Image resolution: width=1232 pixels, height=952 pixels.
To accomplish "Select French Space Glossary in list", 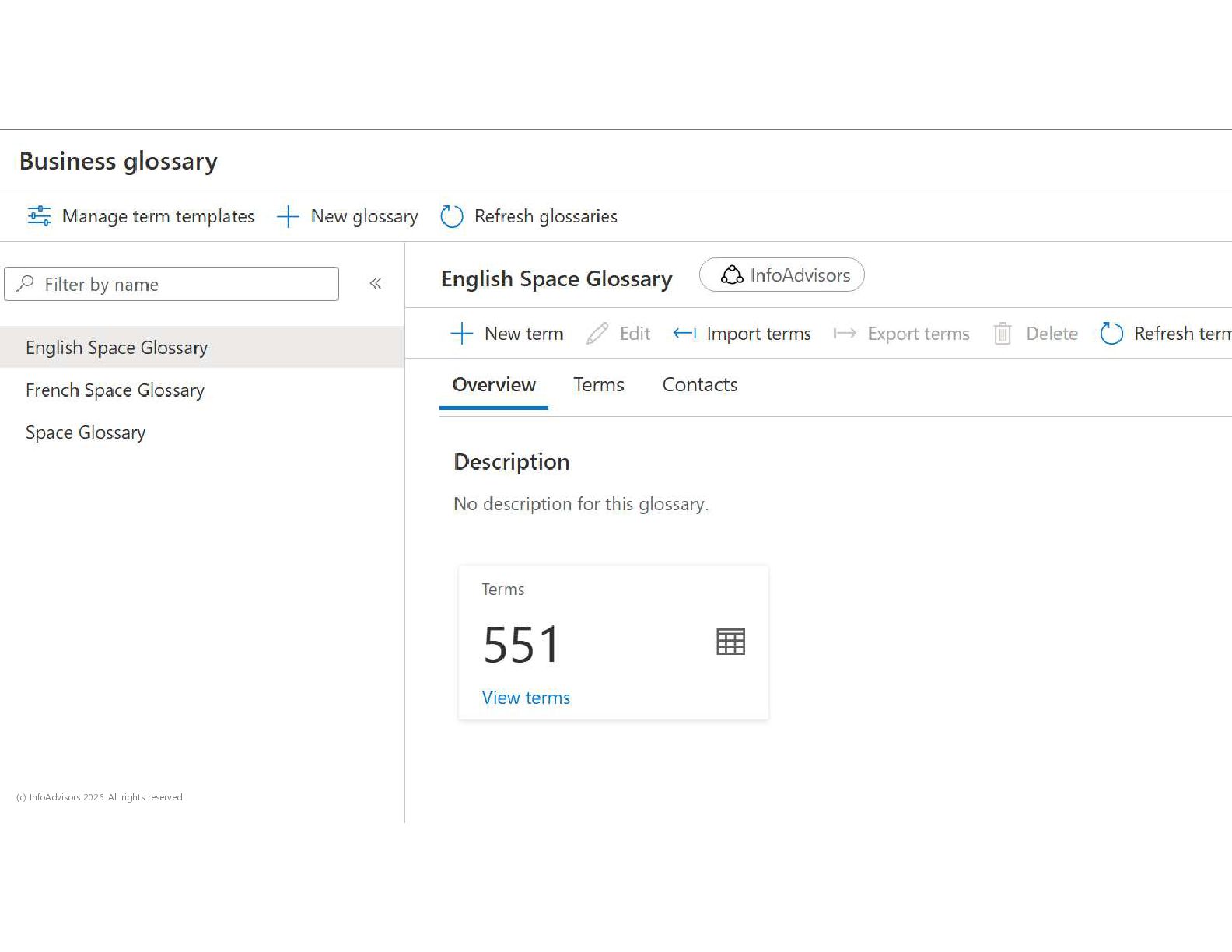I will pyautogui.click(x=115, y=390).
